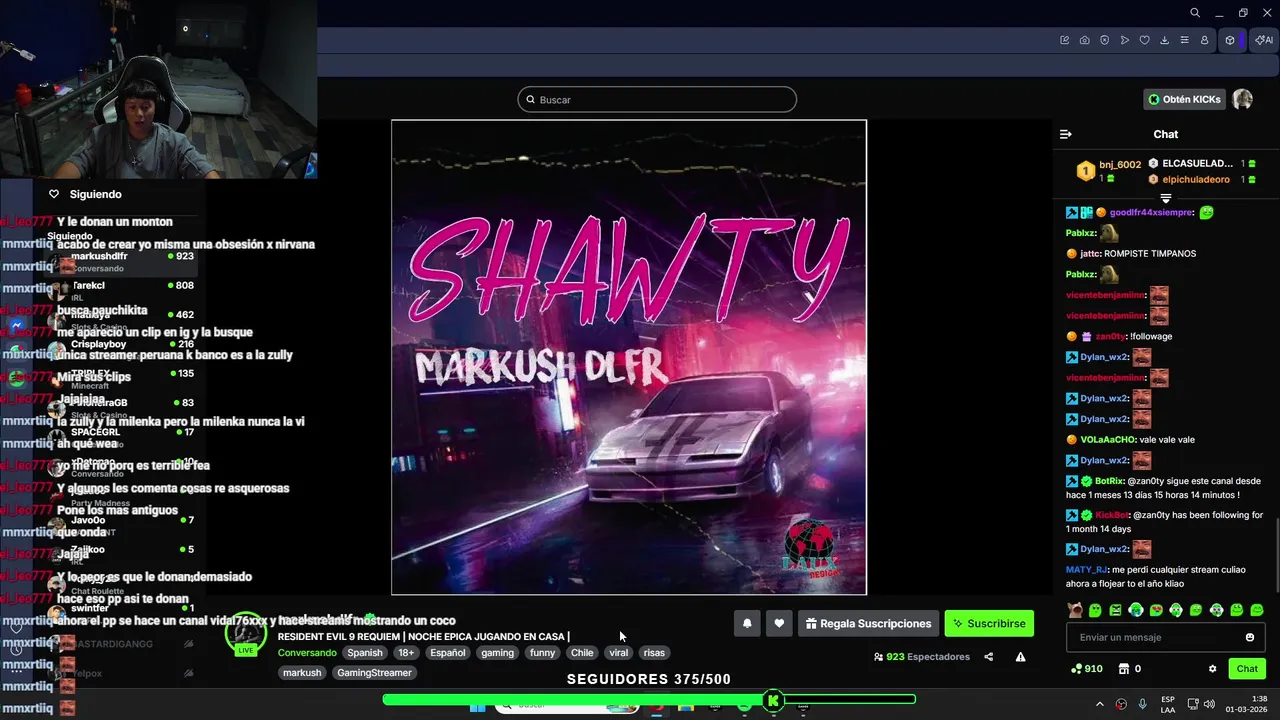Toggle the follow heart button
This screenshot has height=720, width=1280.
click(779, 623)
